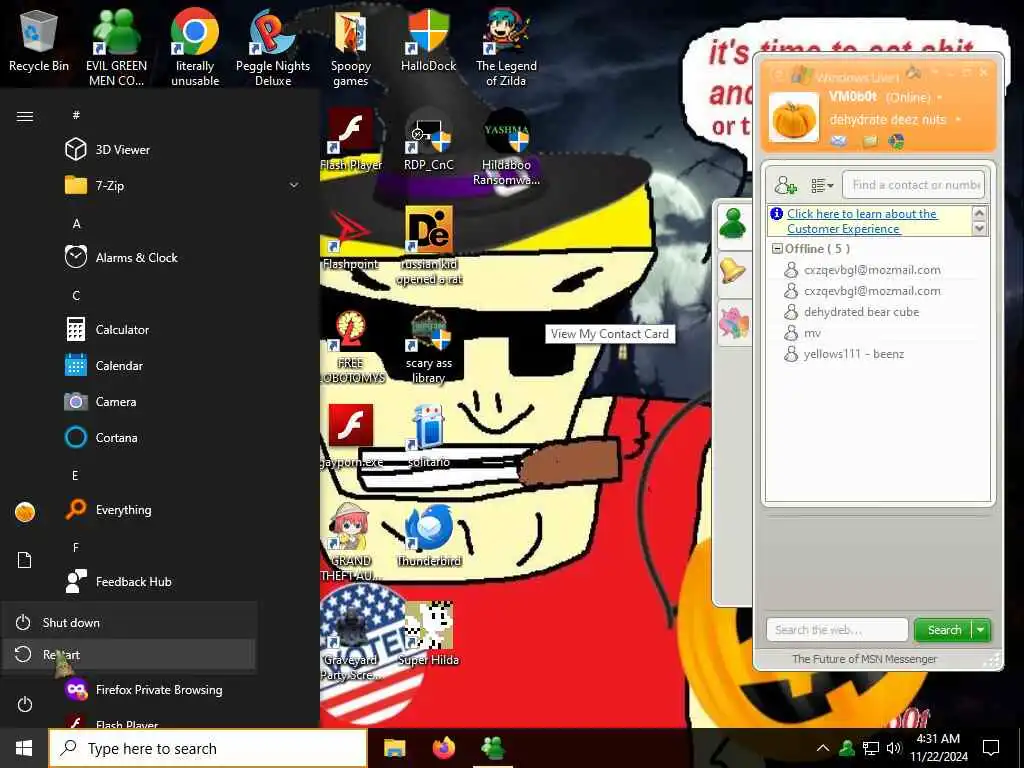Screen dimensions: 1024x768
Task: Open the Search button dropdown arrow in Messenger
Action: [981, 630]
